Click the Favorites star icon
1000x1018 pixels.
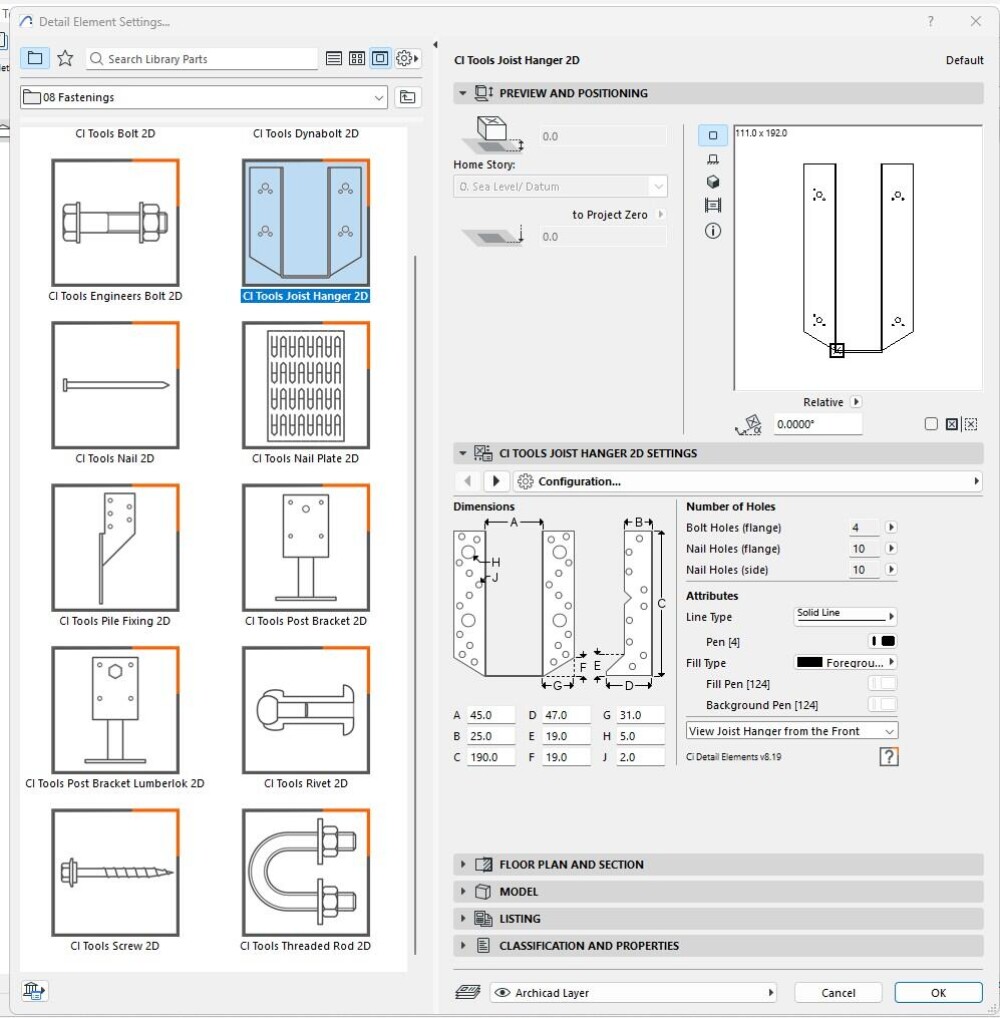point(65,59)
